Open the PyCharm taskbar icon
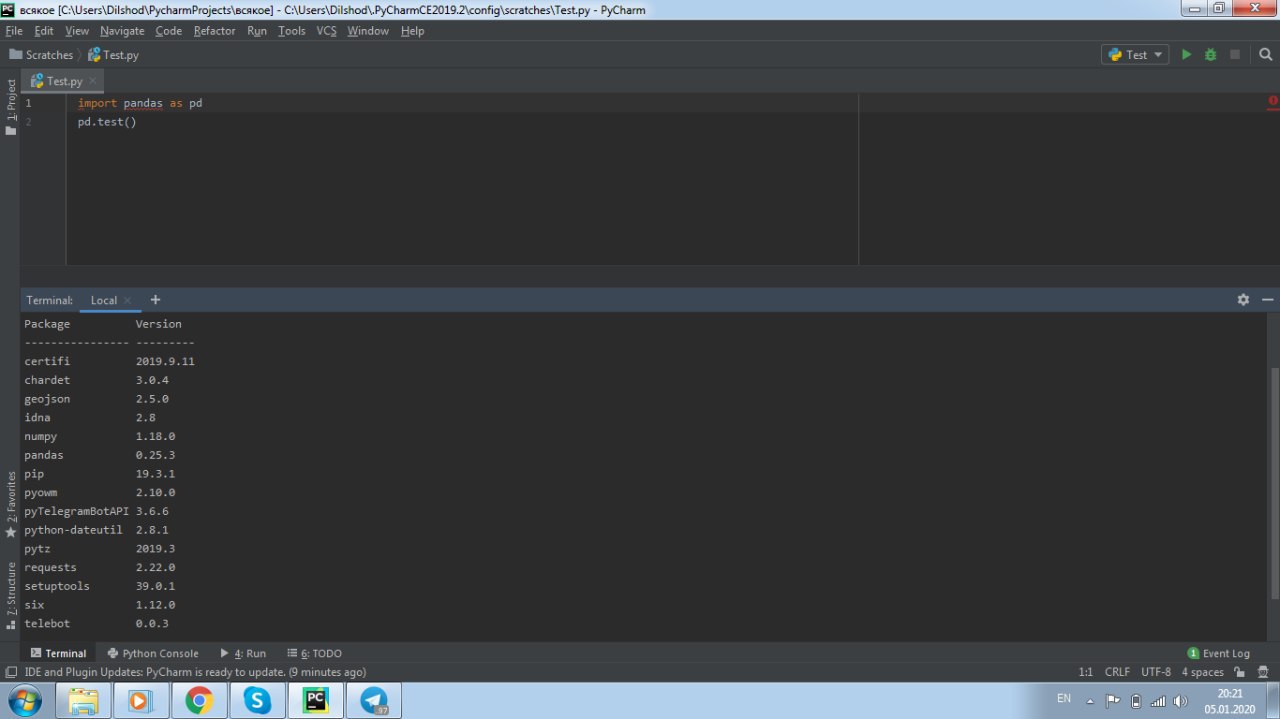 click(x=315, y=700)
